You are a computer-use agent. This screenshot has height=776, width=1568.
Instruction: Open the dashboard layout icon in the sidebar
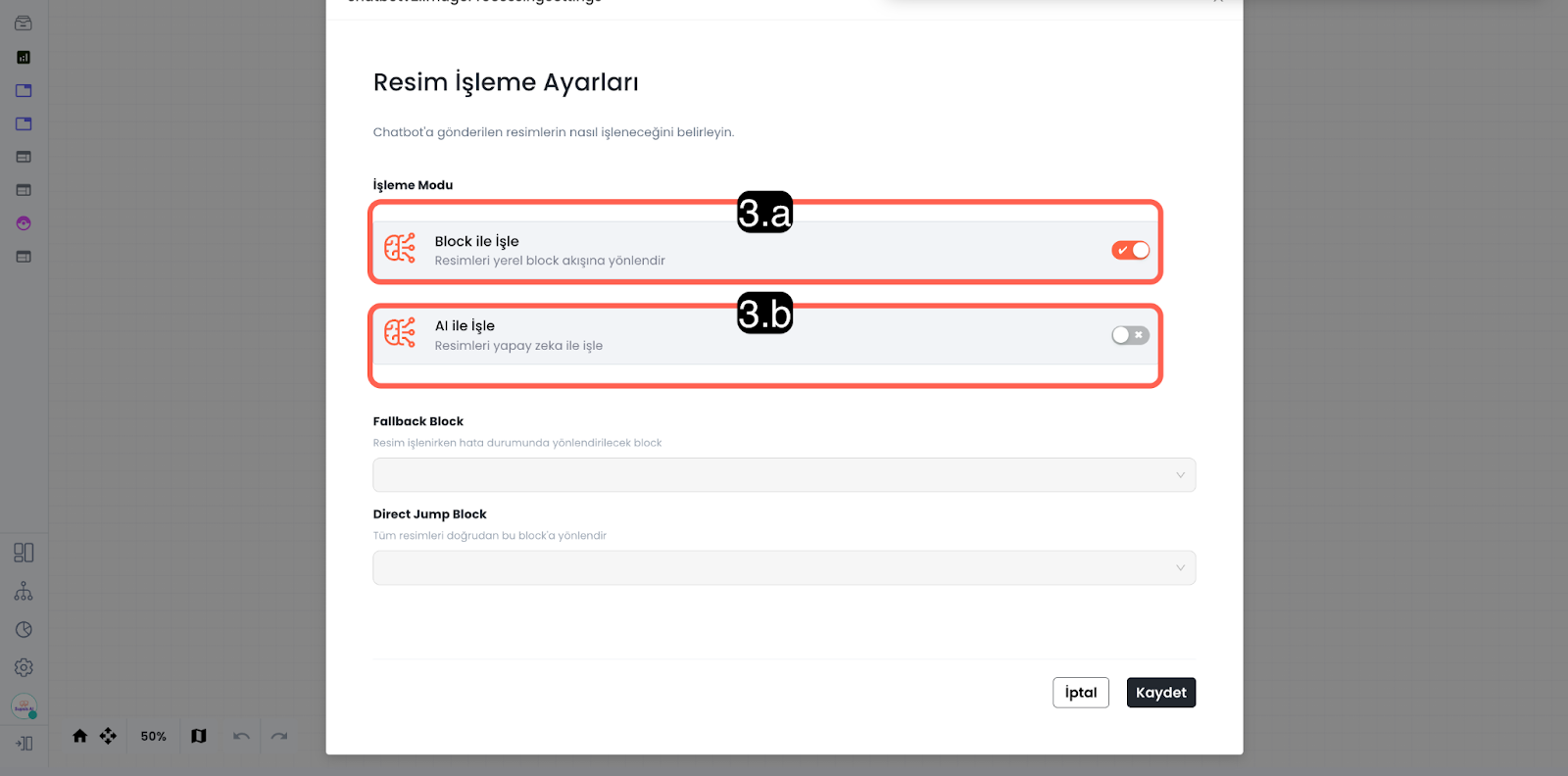point(24,553)
